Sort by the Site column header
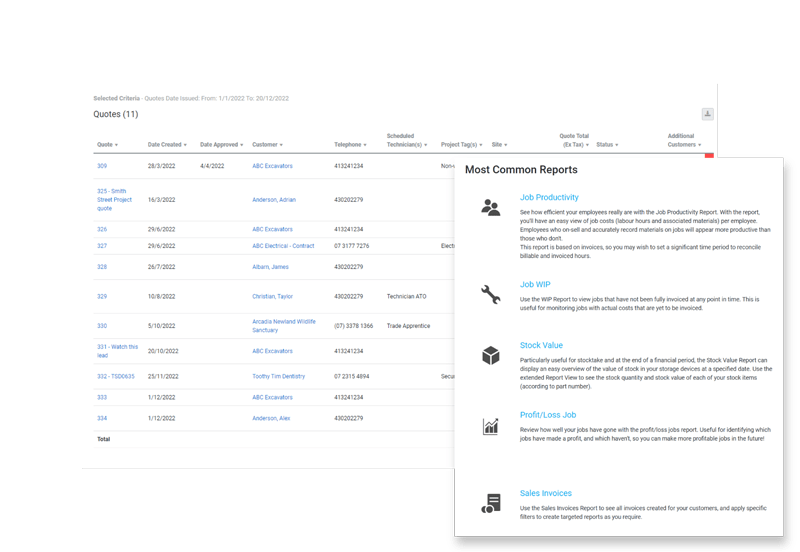 [499, 145]
